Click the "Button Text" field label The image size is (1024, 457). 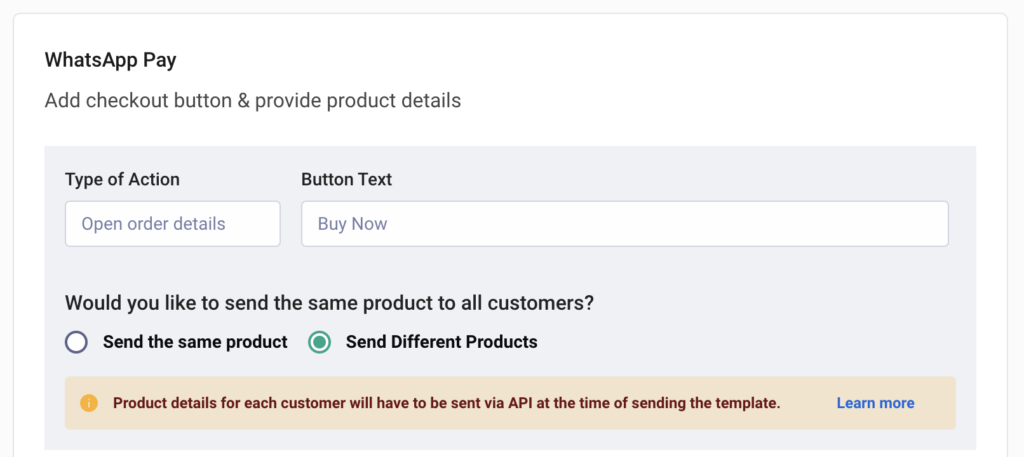[346, 180]
